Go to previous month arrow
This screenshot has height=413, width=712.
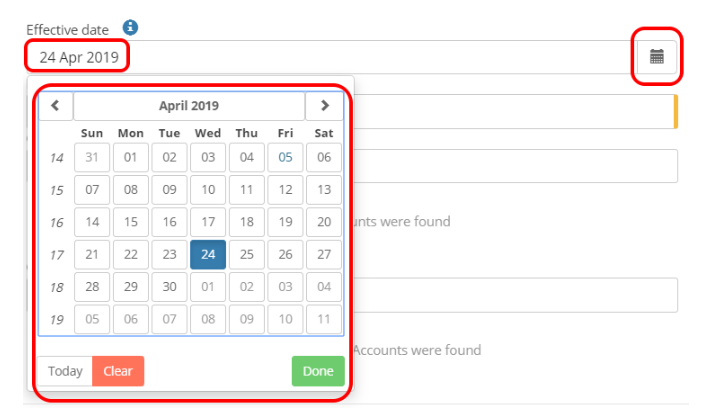tap(56, 105)
